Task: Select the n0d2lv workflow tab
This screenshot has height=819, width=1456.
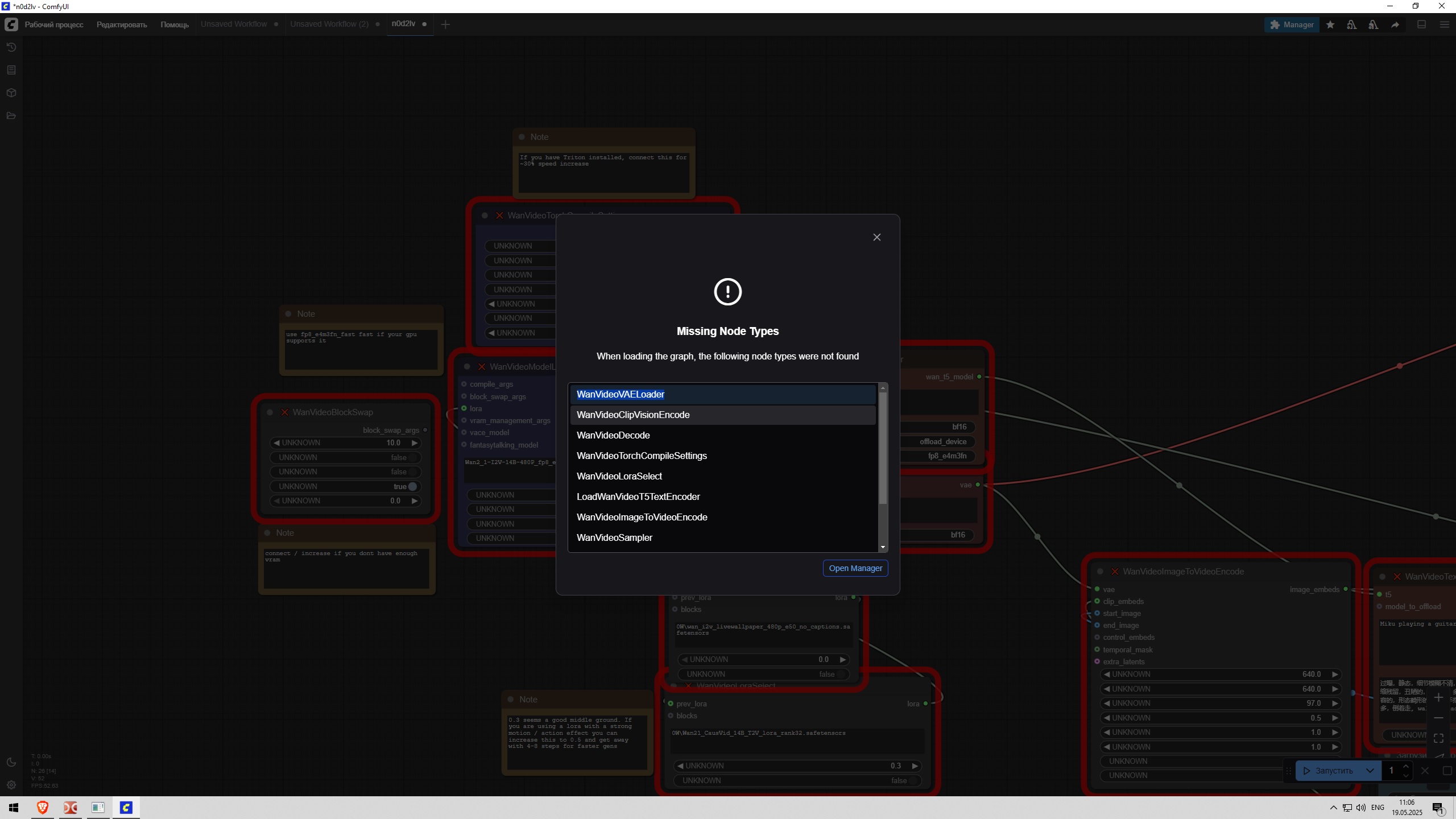Action: click(x=403, y=24)
